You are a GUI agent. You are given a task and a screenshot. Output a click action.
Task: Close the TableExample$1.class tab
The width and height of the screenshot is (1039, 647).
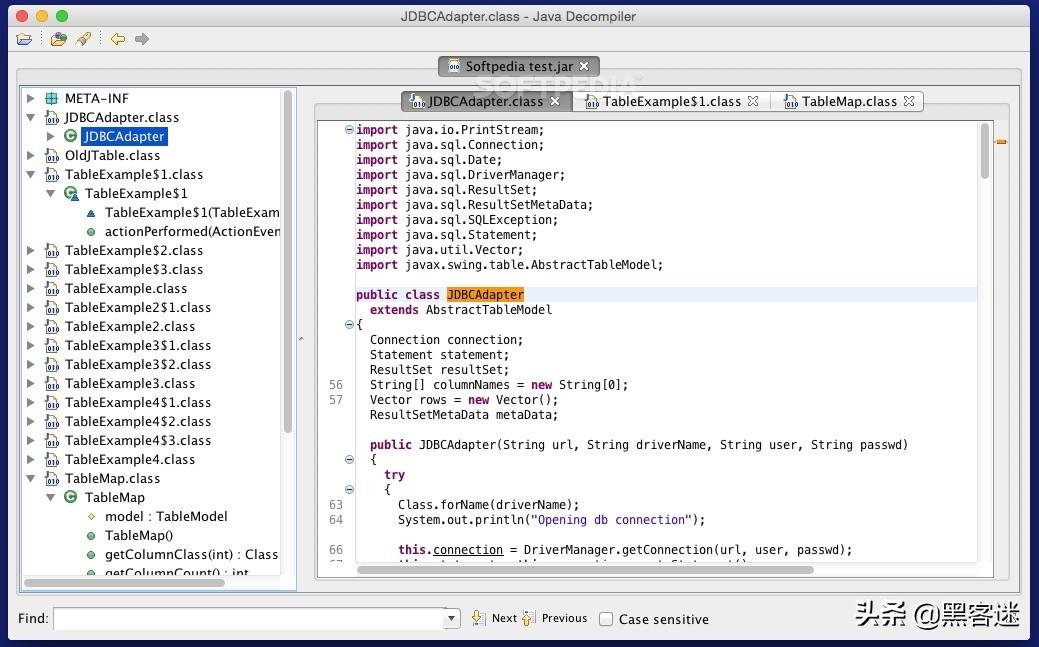(x=753, y=101)
